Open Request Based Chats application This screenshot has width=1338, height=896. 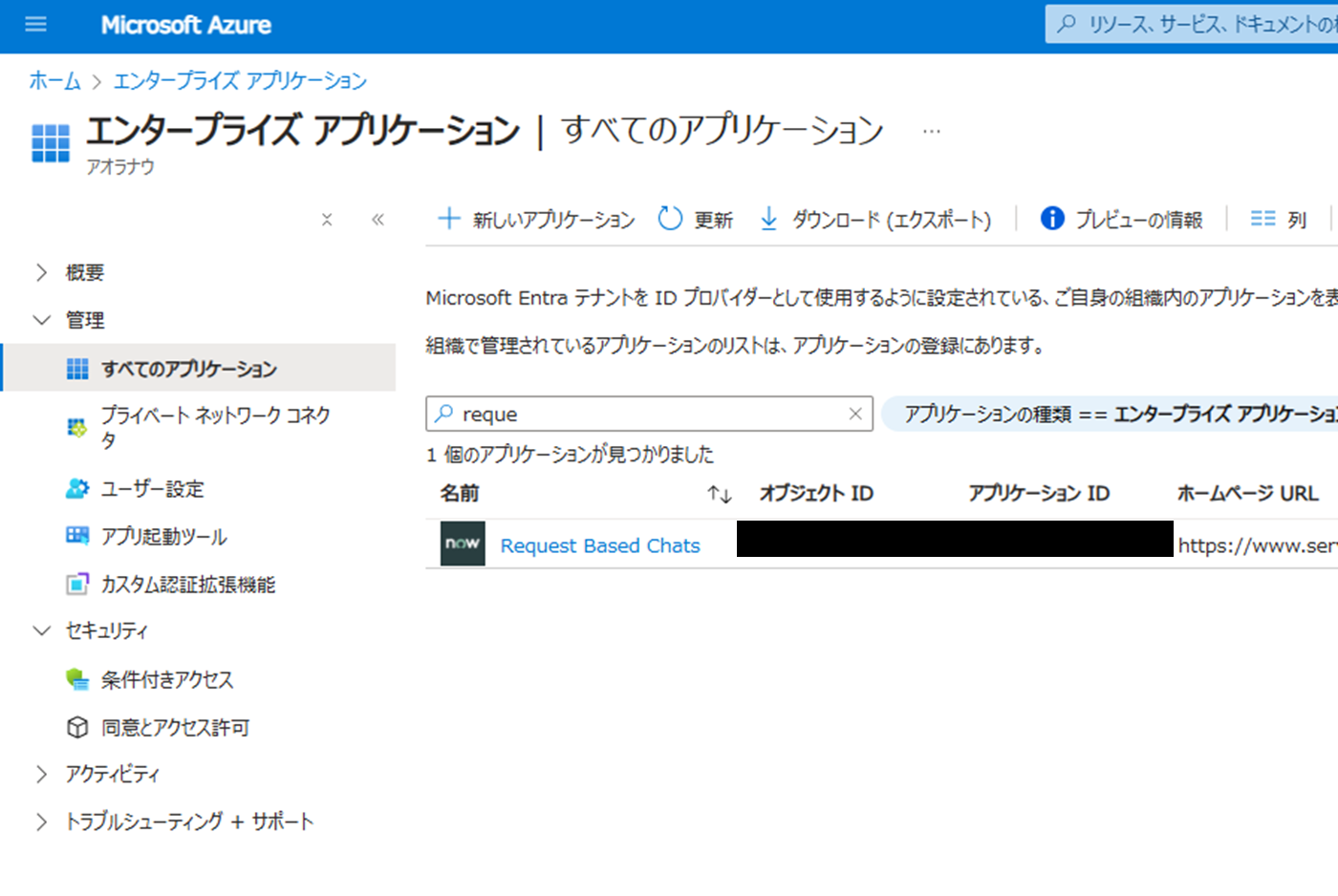[600, 545]
